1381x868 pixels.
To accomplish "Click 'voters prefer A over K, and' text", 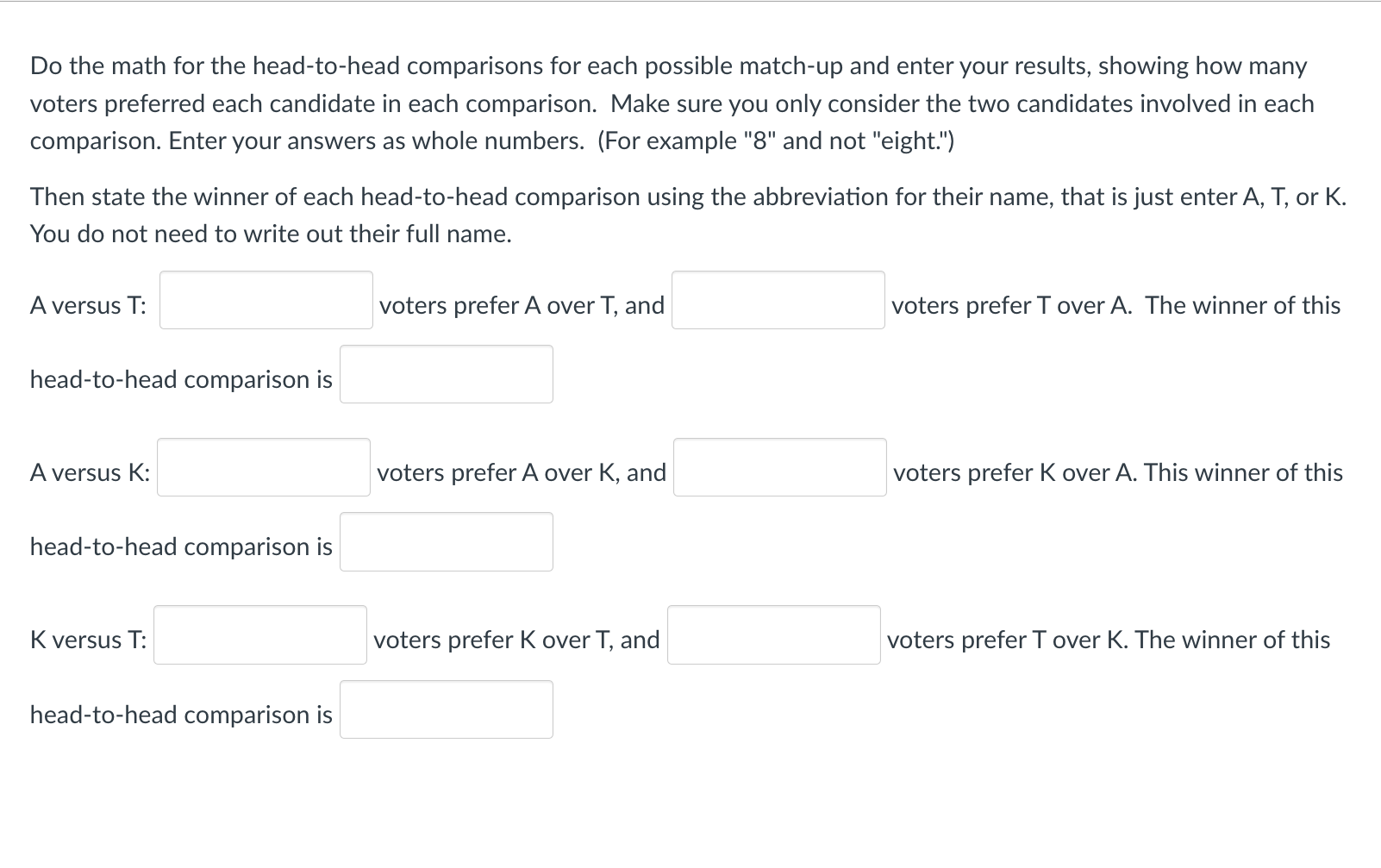I will pos(521,472).
